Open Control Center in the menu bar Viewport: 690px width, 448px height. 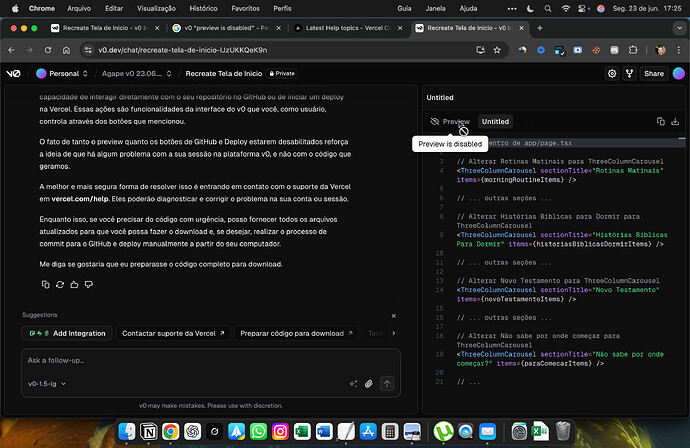584,8
